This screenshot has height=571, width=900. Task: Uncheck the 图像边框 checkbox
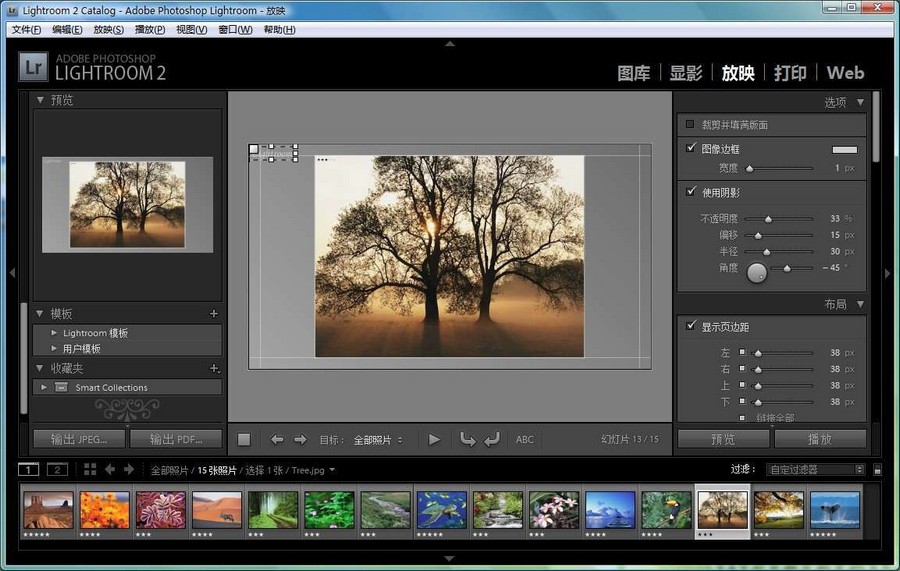click(691, 148)
